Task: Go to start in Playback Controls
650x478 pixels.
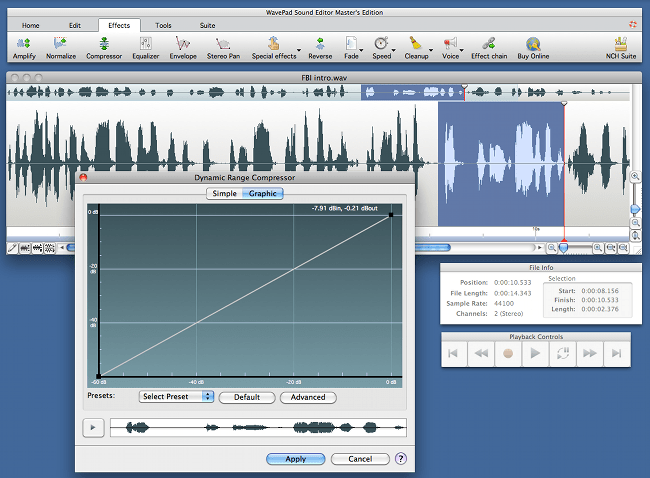Action: pos(454,353)
